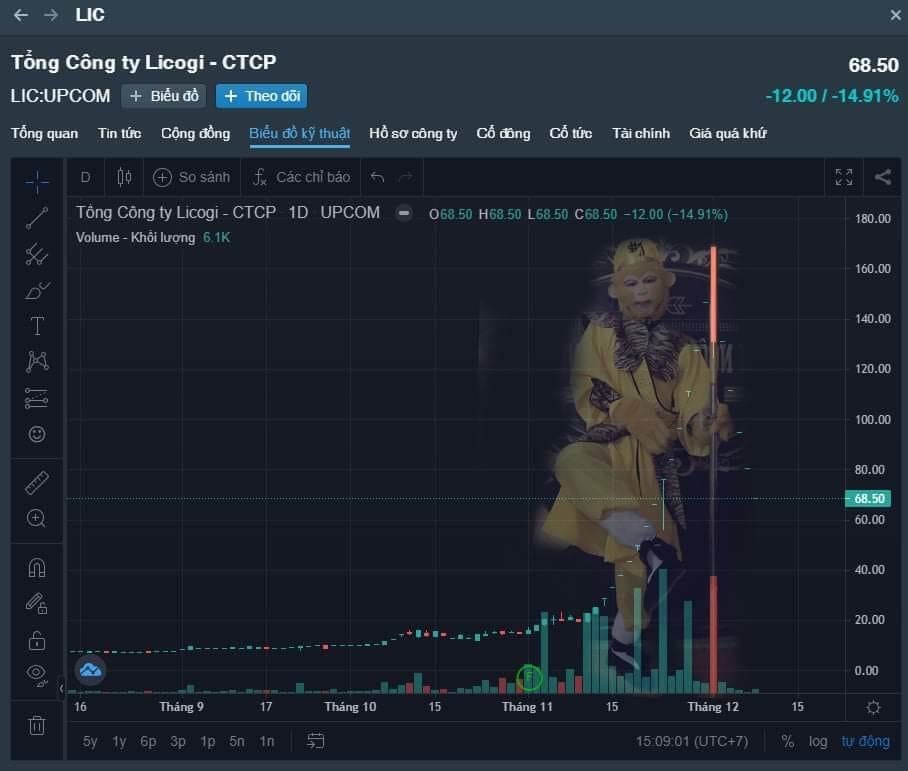Select Biểu đồ kỹ thuật tab
Image resolution: width=908 pixels, height=771 pixels.
299,133
